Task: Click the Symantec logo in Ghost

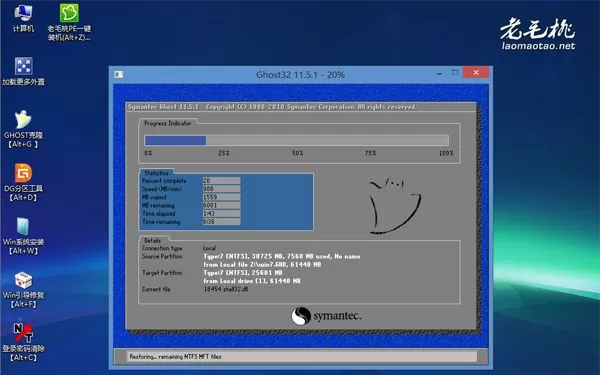Action: (326, 316)
